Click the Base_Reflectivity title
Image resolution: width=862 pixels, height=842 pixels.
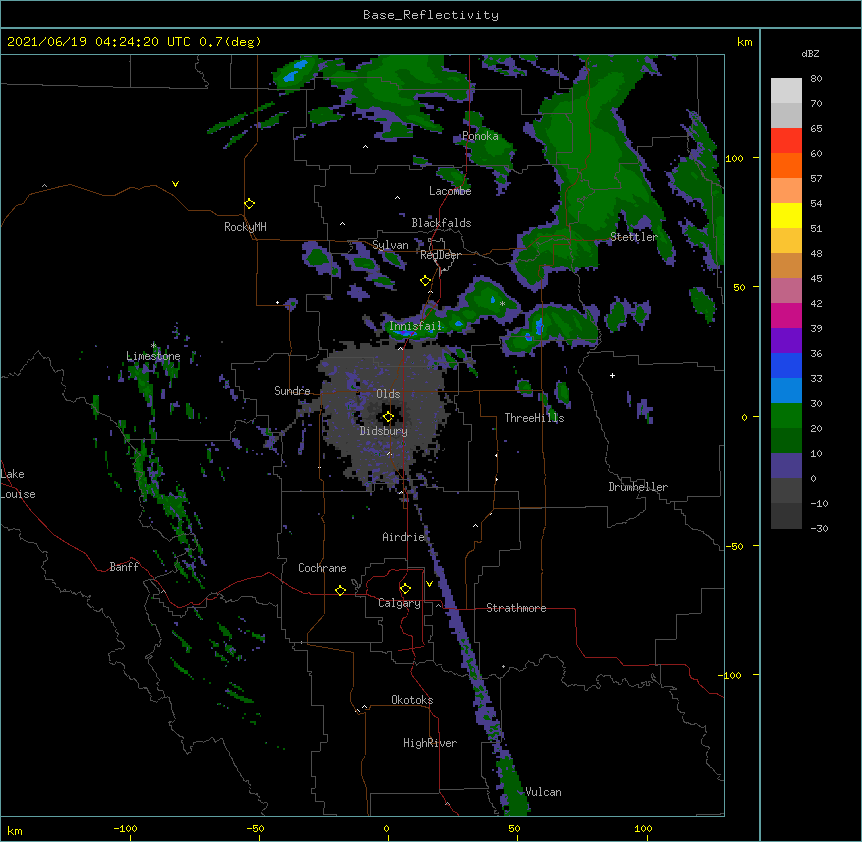pos(431,15)
